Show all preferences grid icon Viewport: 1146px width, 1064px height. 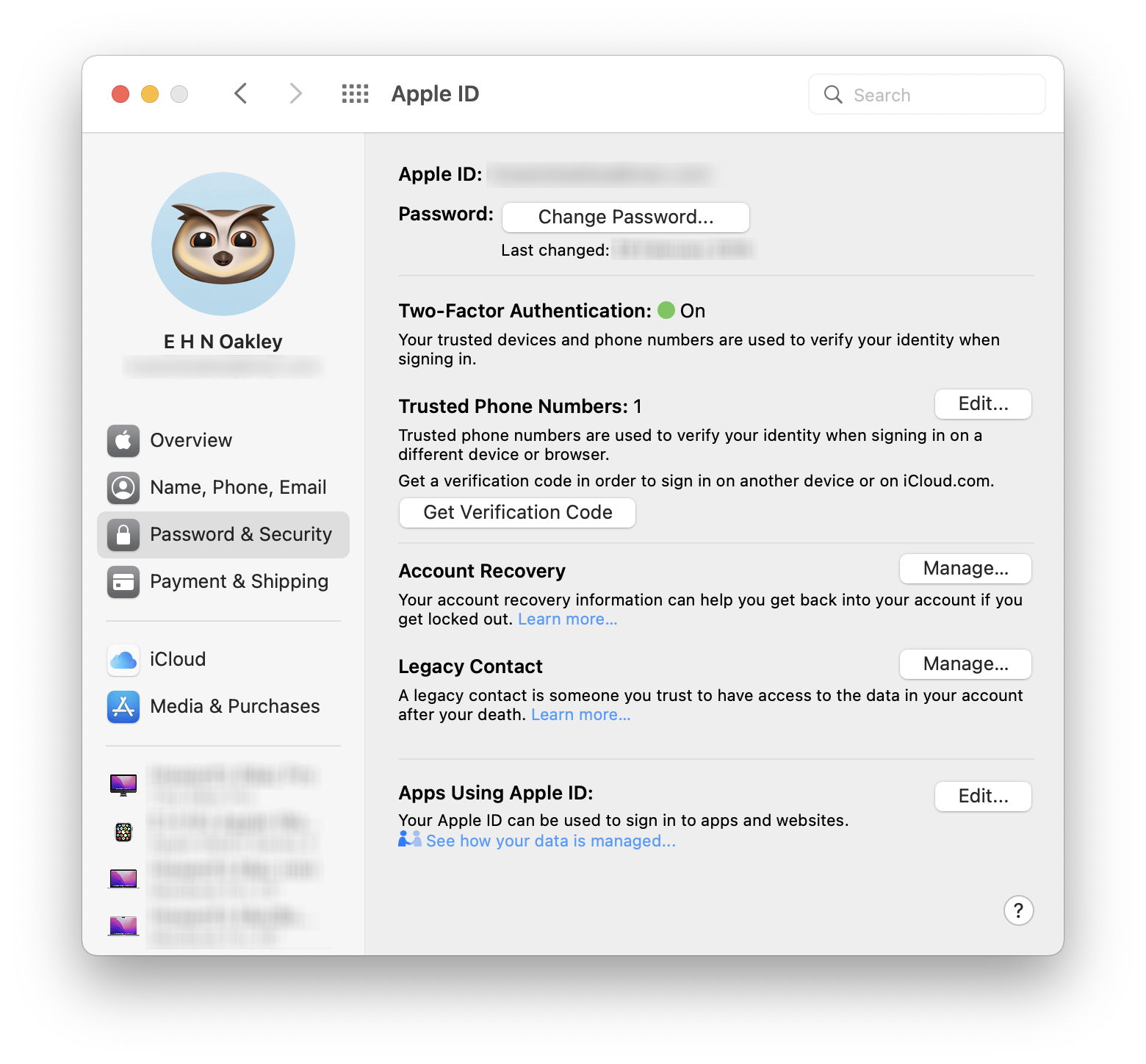coord(355,94)
